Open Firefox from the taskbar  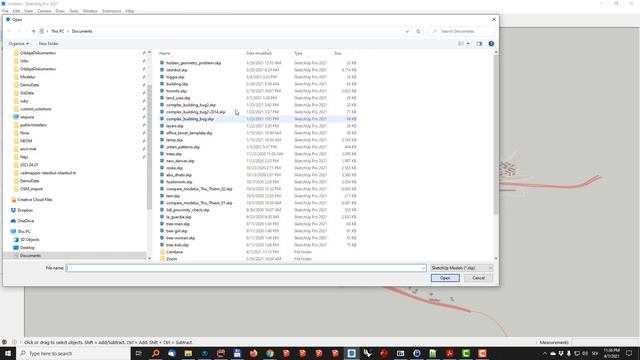pyautogui.click(x=253, y=353)
